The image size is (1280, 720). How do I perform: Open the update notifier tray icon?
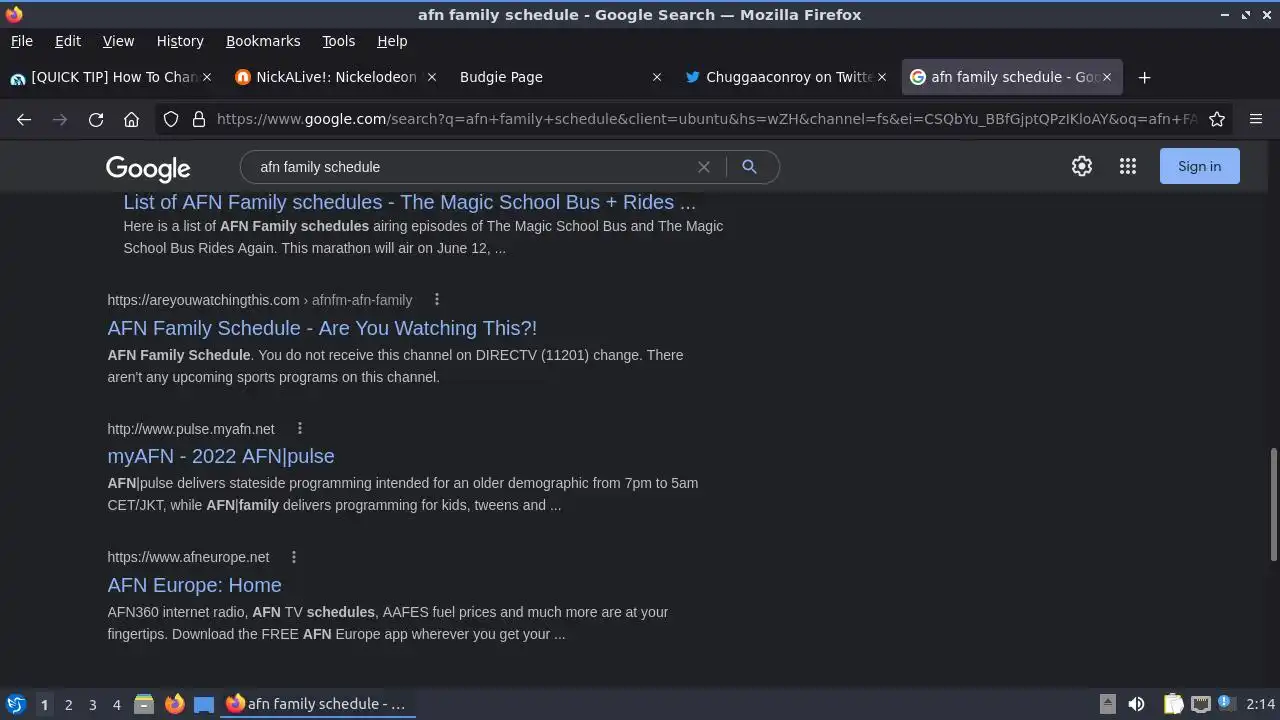coord(1227,704)
